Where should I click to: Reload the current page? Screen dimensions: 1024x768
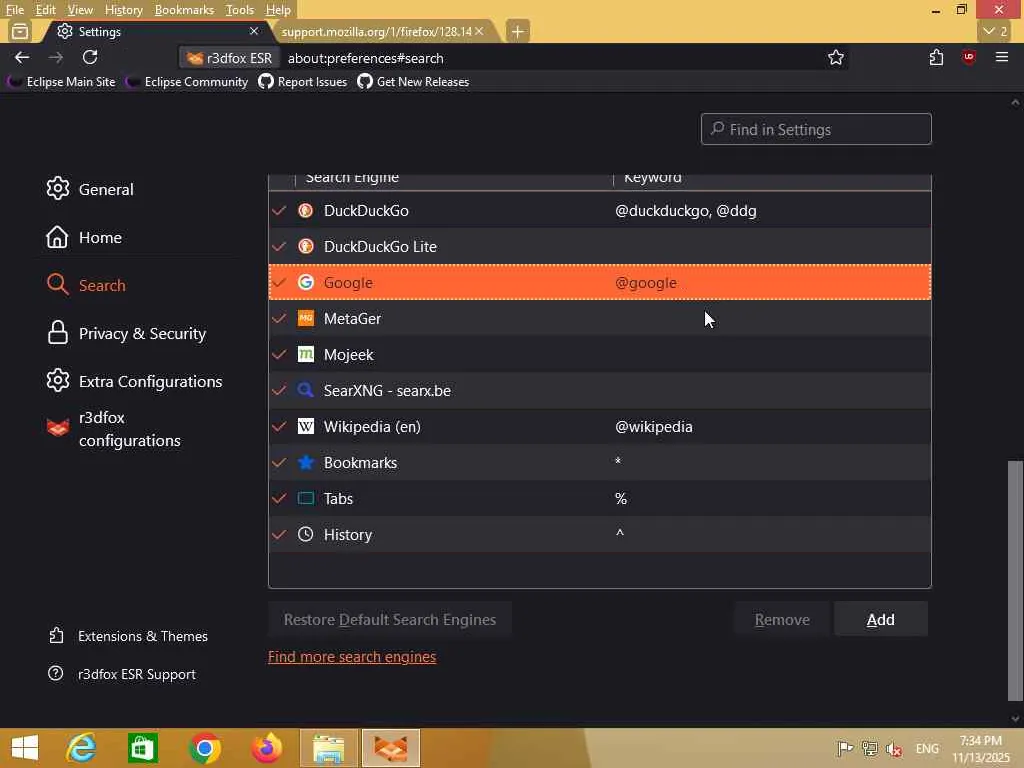(90, 57)
